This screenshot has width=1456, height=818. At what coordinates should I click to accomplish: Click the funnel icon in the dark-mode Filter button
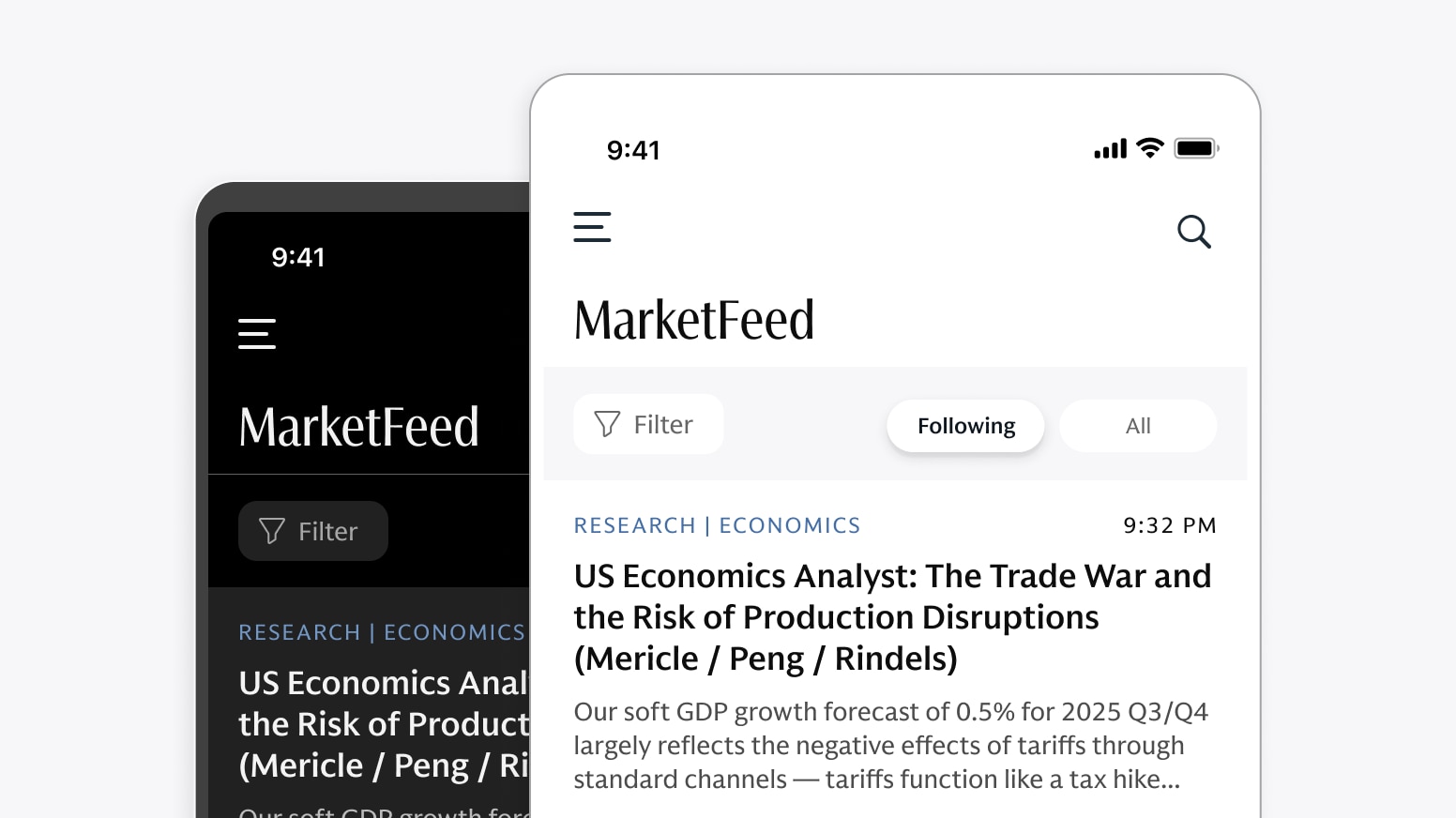[x=272, y=532]
